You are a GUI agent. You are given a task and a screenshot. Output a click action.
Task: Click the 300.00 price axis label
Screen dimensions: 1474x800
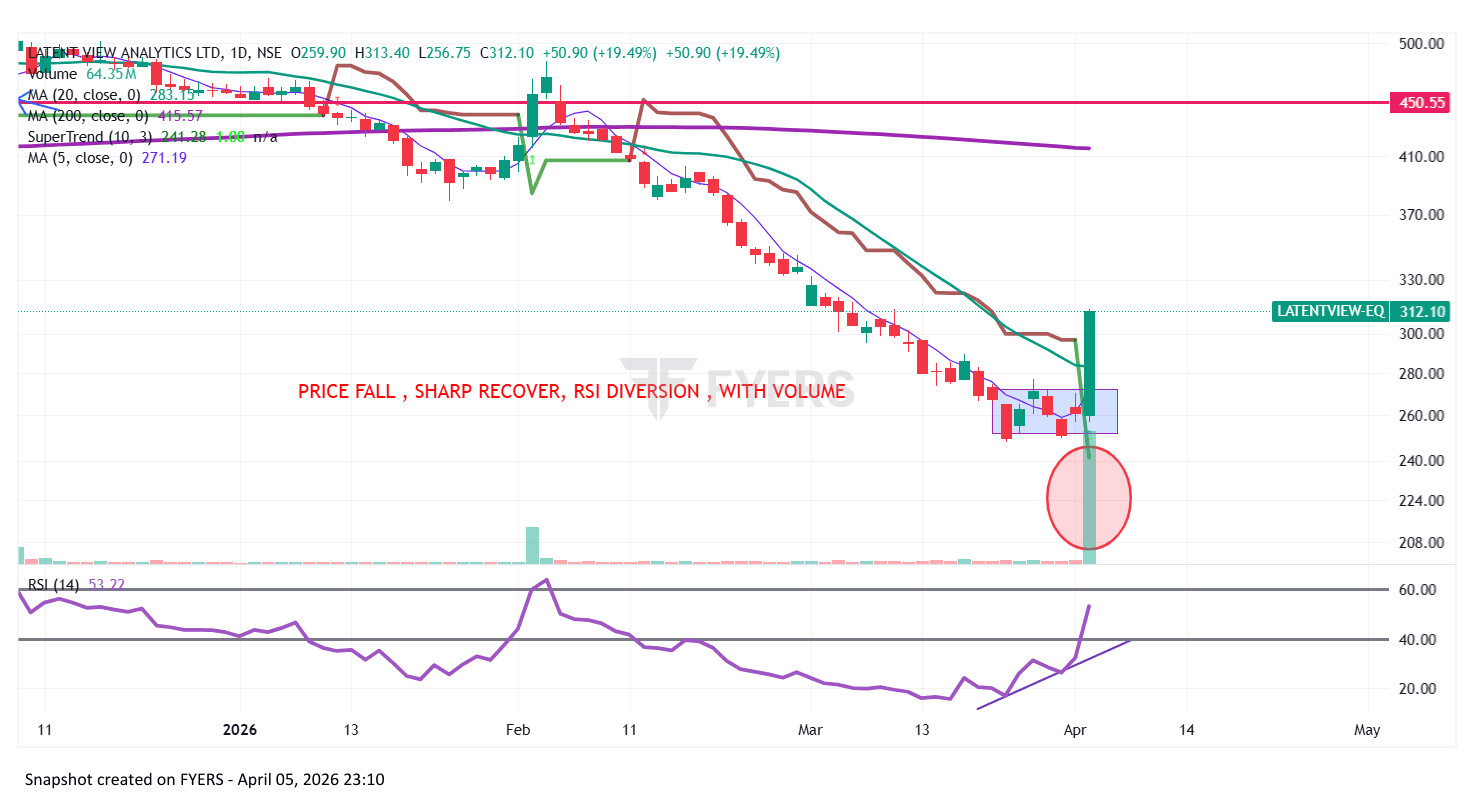point(1422,334)
